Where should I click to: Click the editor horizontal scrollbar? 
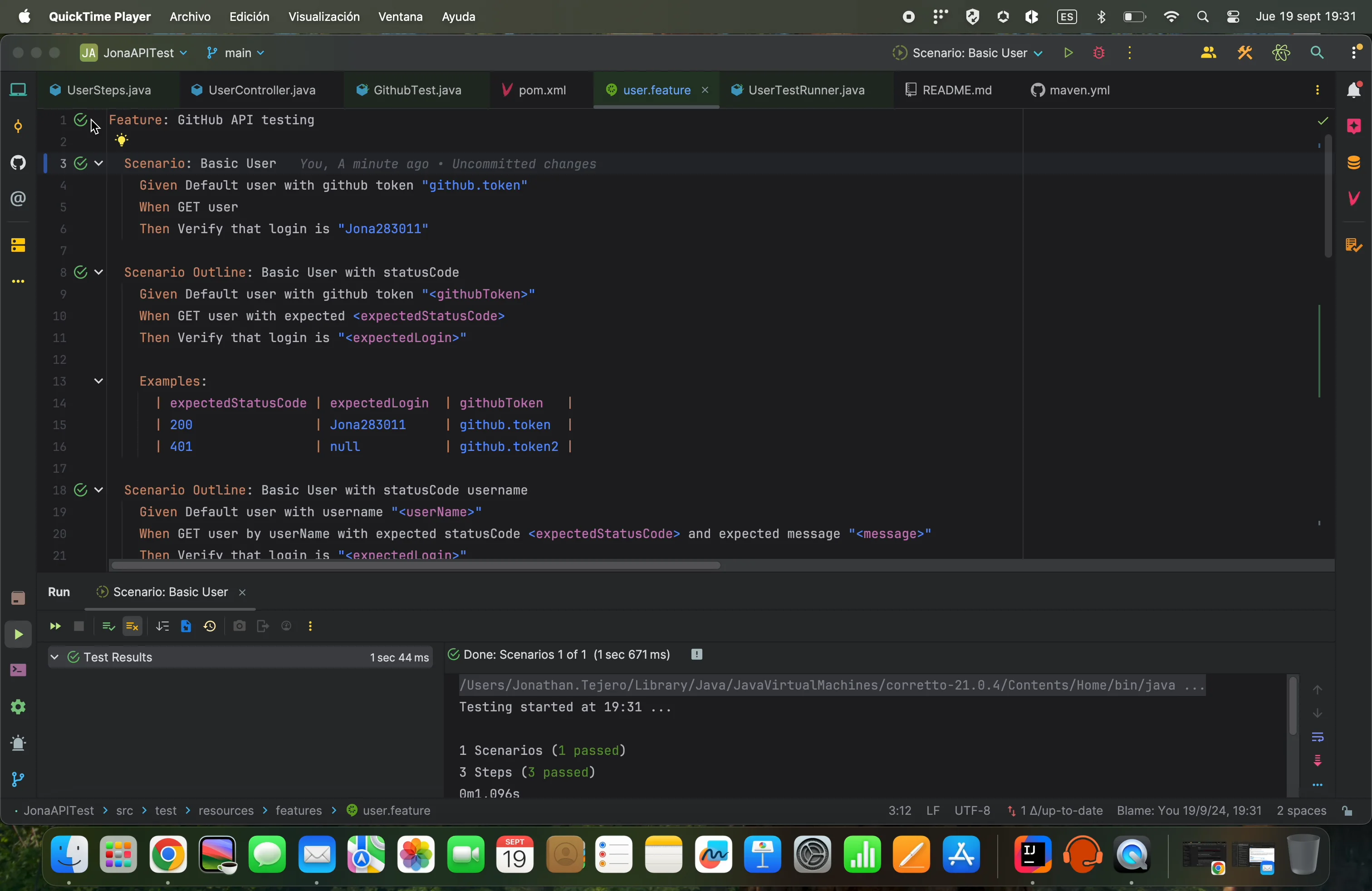click(x=415, y=566)
